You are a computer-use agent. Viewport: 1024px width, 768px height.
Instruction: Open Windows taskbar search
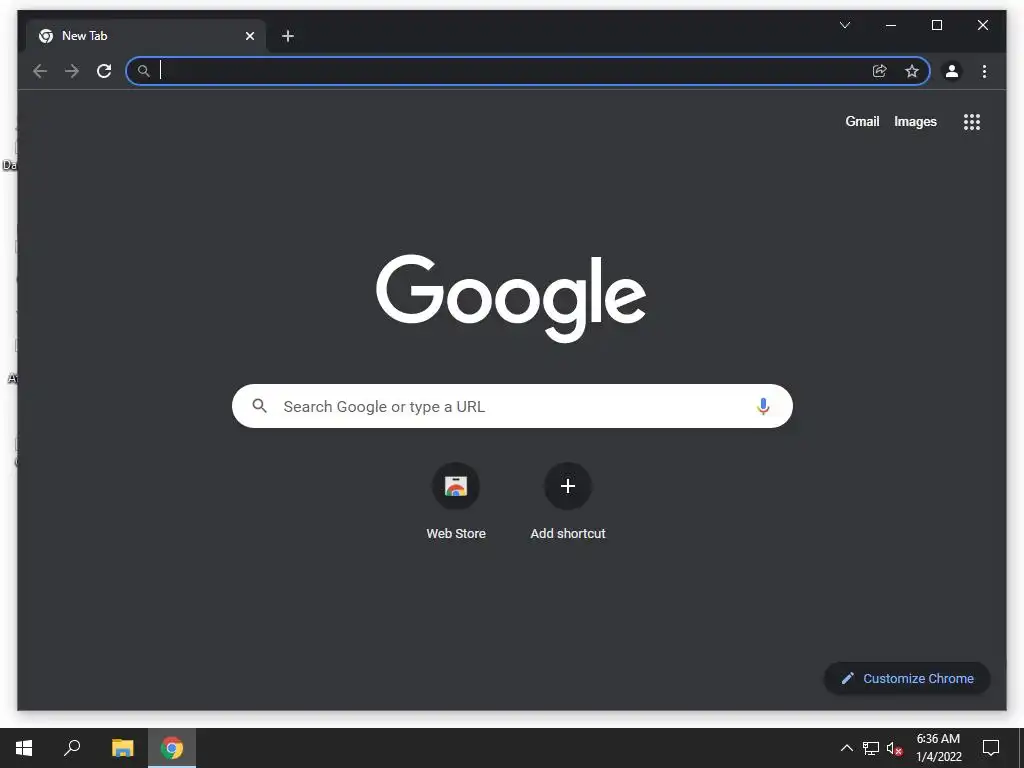(72, 748)
